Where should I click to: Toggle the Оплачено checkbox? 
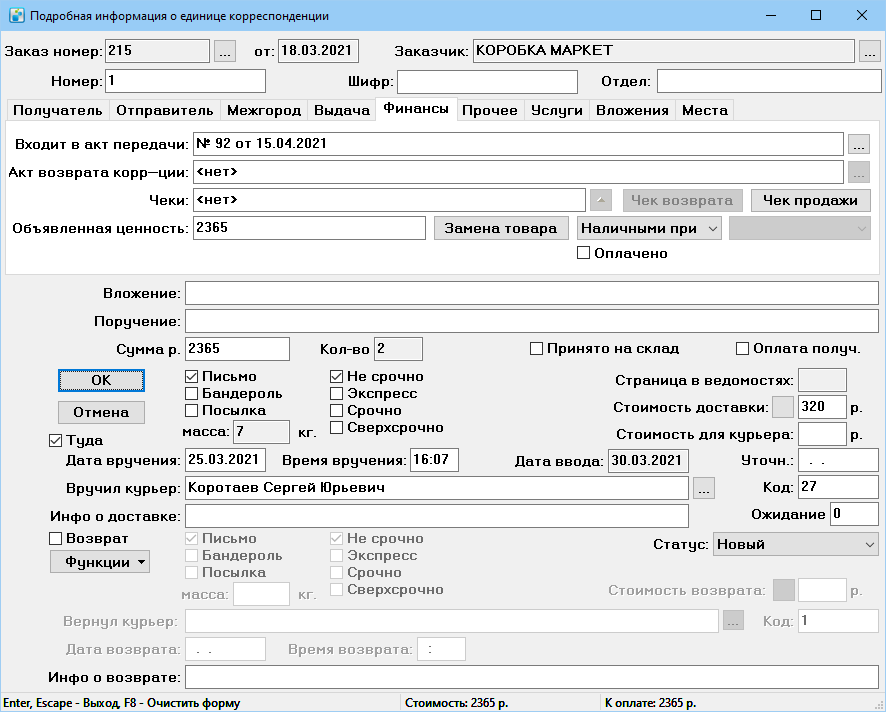(x=583, y=253)
